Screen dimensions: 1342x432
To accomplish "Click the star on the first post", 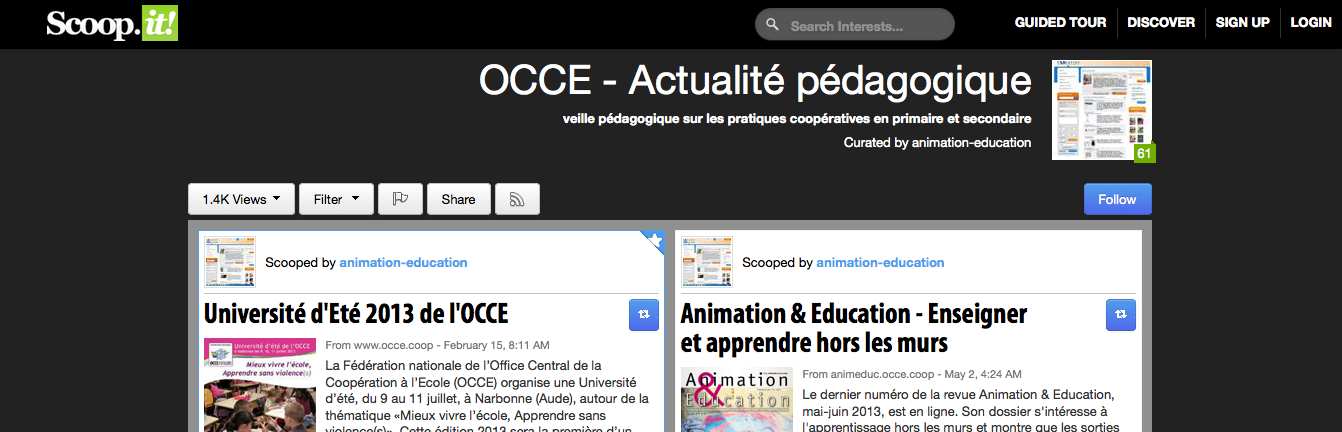I will click(655, 240).
